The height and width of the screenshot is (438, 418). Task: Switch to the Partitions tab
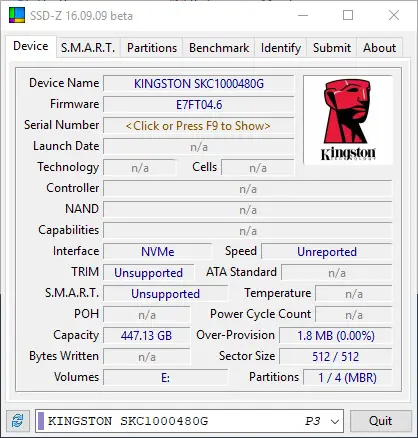152,48
